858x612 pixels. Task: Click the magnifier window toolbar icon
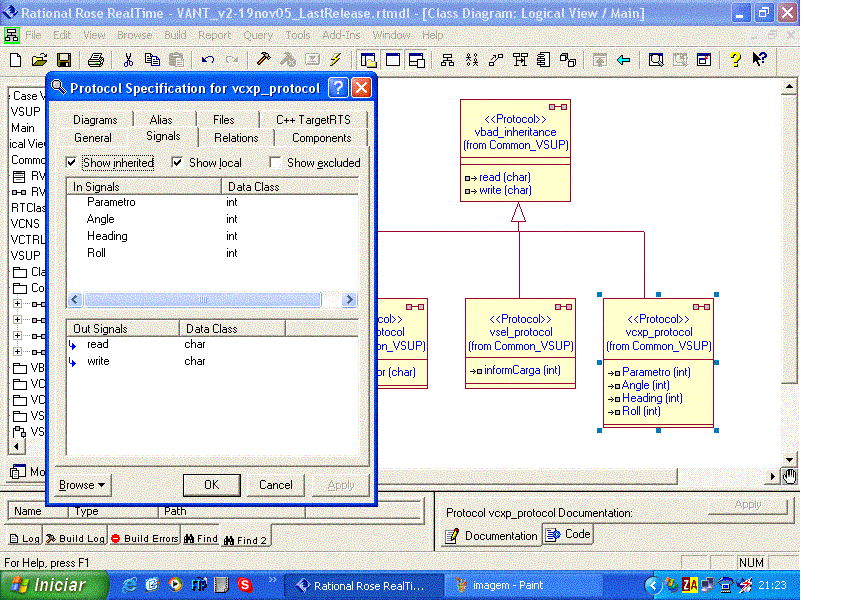[656, 60]
